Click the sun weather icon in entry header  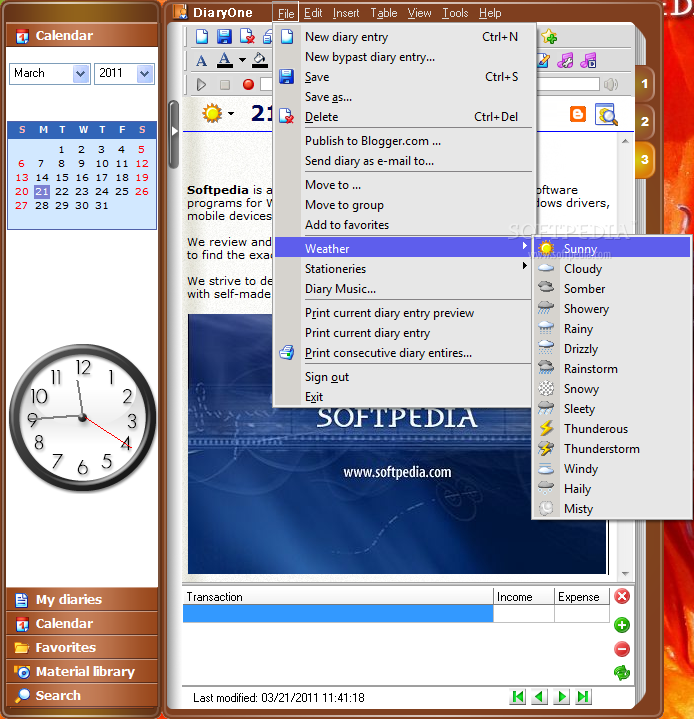(x=212, y=113)
